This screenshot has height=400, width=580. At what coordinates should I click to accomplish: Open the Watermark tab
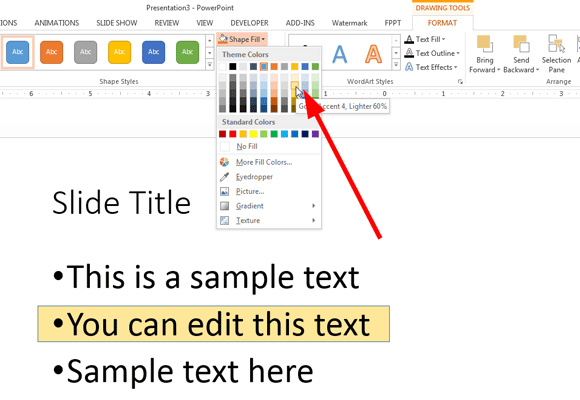pyautogui.click(x=350, y=23)
